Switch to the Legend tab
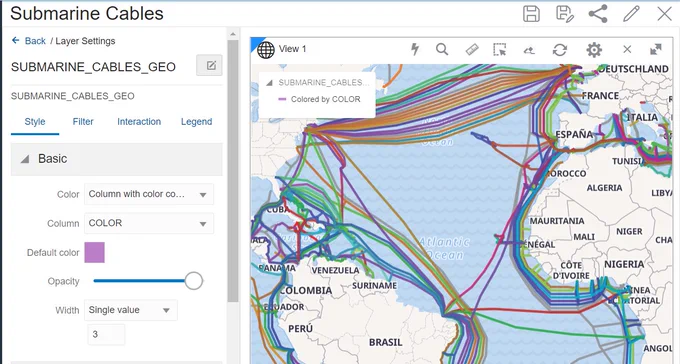The height and width of the screenshot is (364, 680). coord(196,122)
